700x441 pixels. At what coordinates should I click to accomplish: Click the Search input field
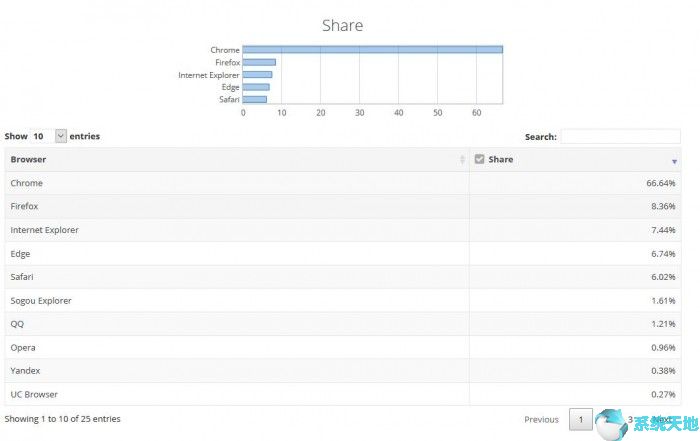point(620,136)
